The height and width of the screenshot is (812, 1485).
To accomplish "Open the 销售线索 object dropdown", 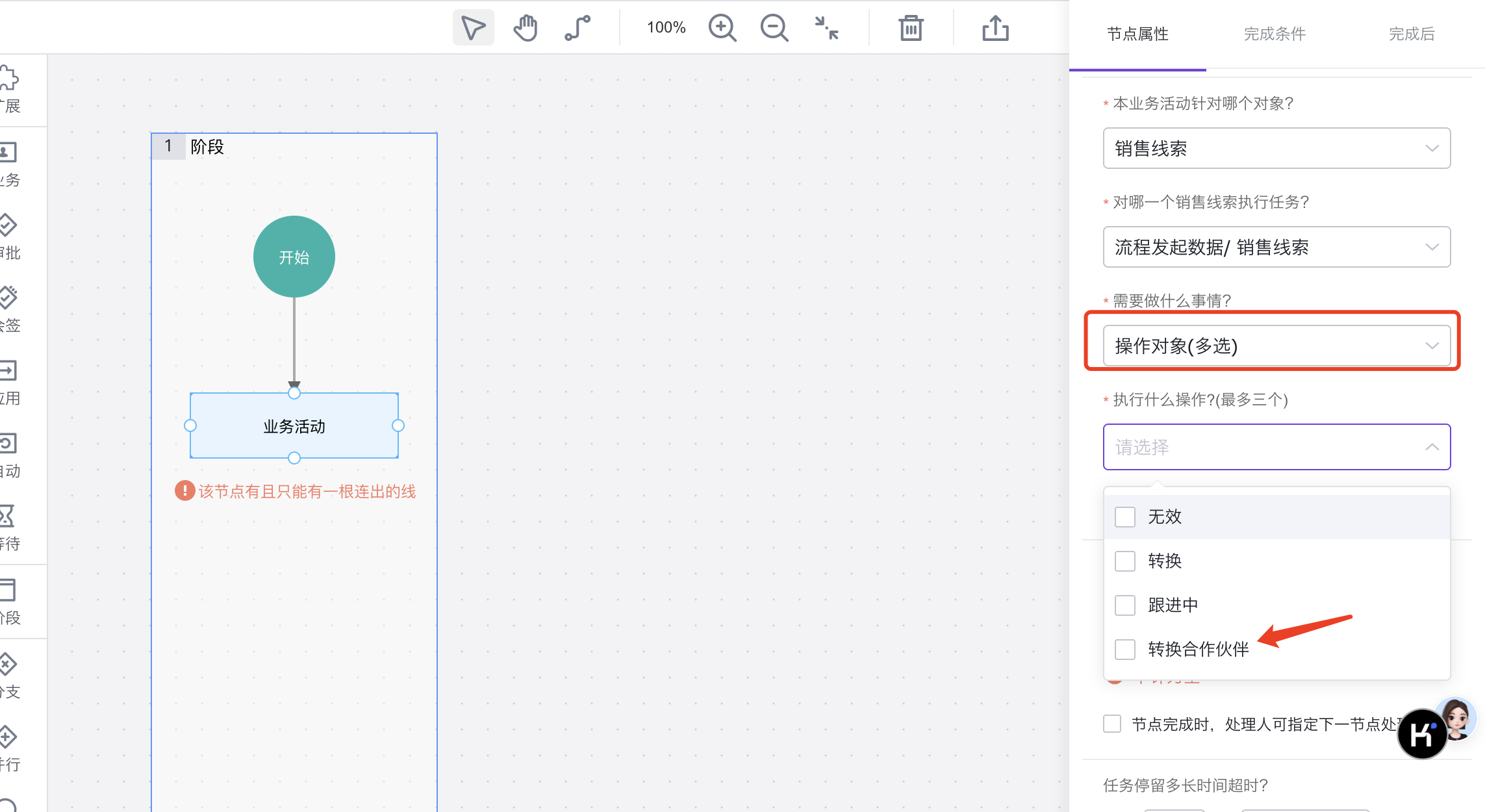I will 1276,149.
